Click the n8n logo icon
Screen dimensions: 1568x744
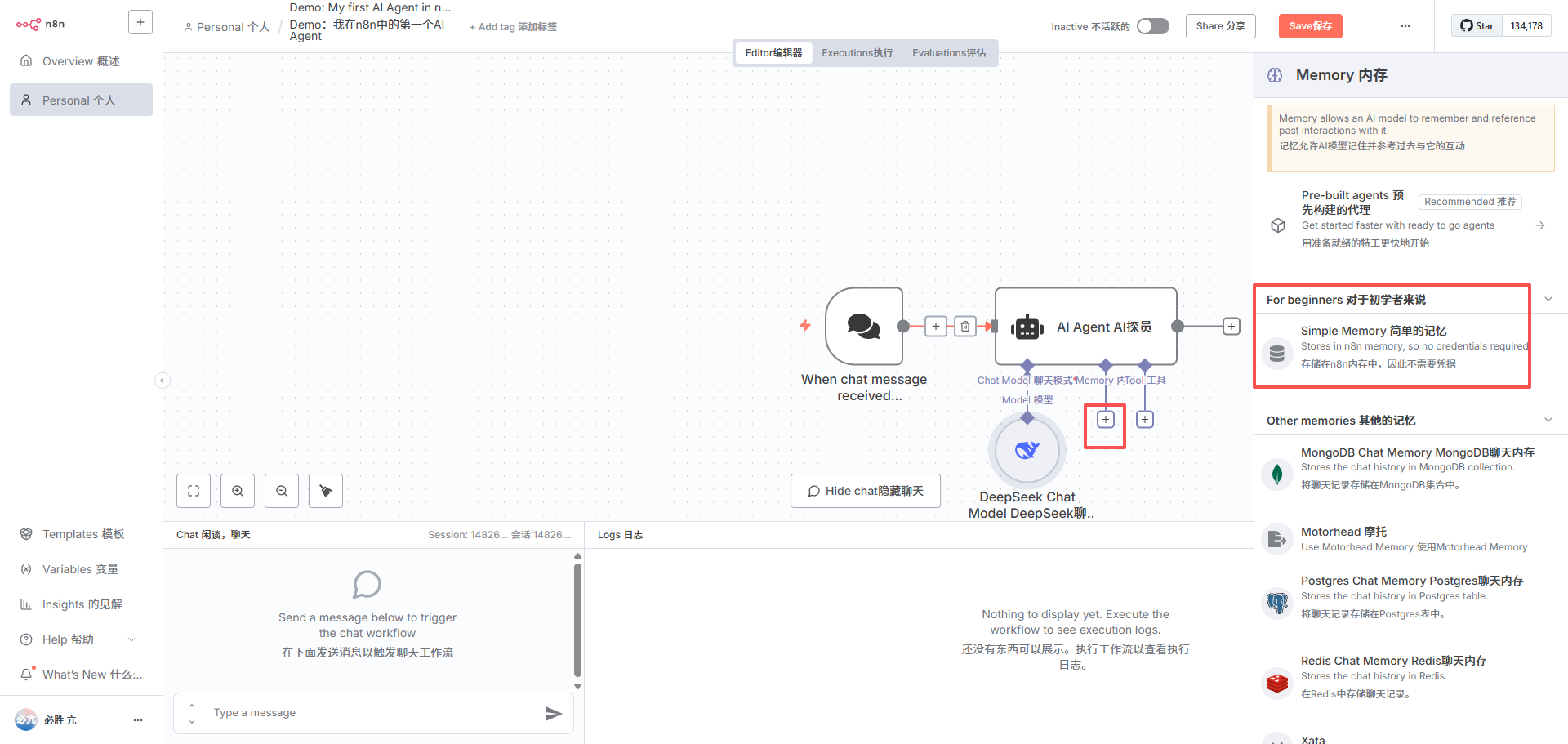(28, 25)
